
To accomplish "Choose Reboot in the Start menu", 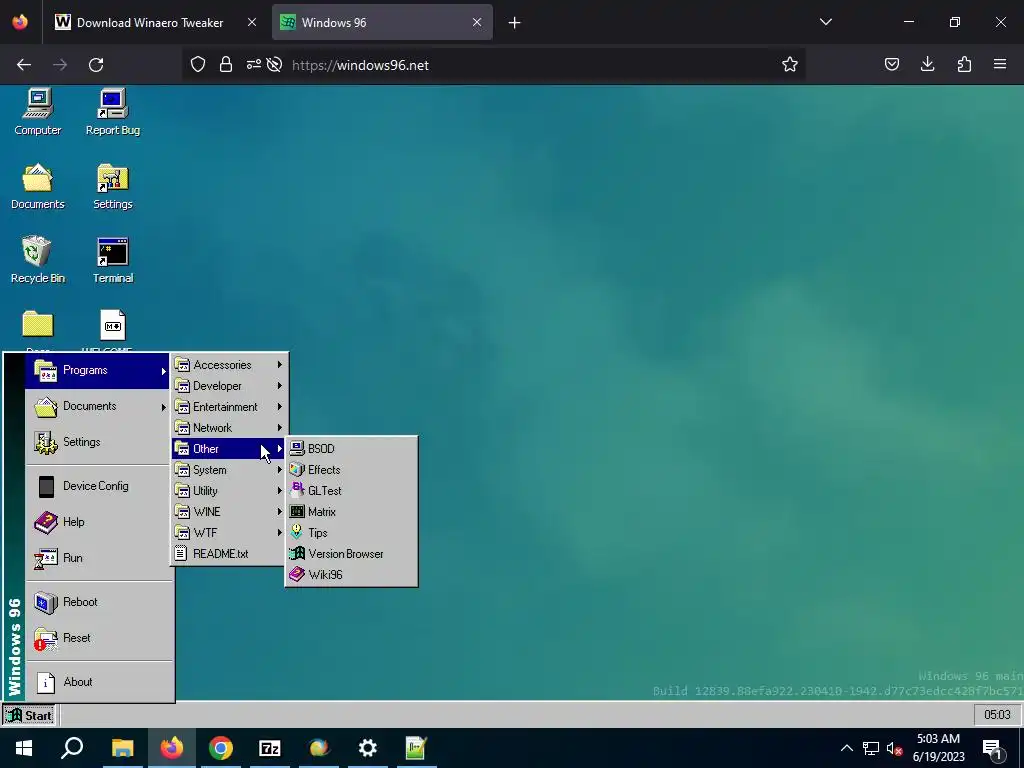I will [x=98, y=602].
